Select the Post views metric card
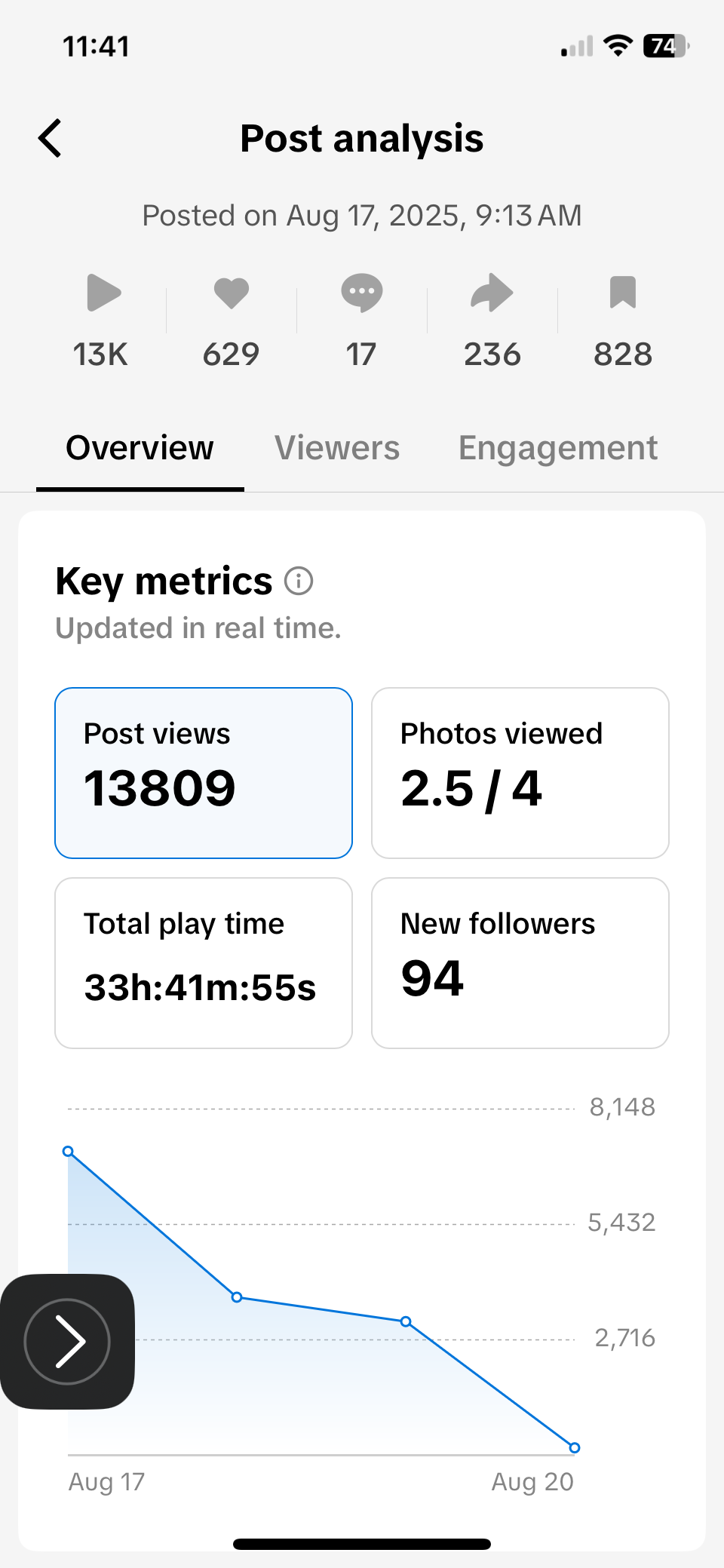The width and height of the screenshot is (724, 1568). (x=204, y=773)
